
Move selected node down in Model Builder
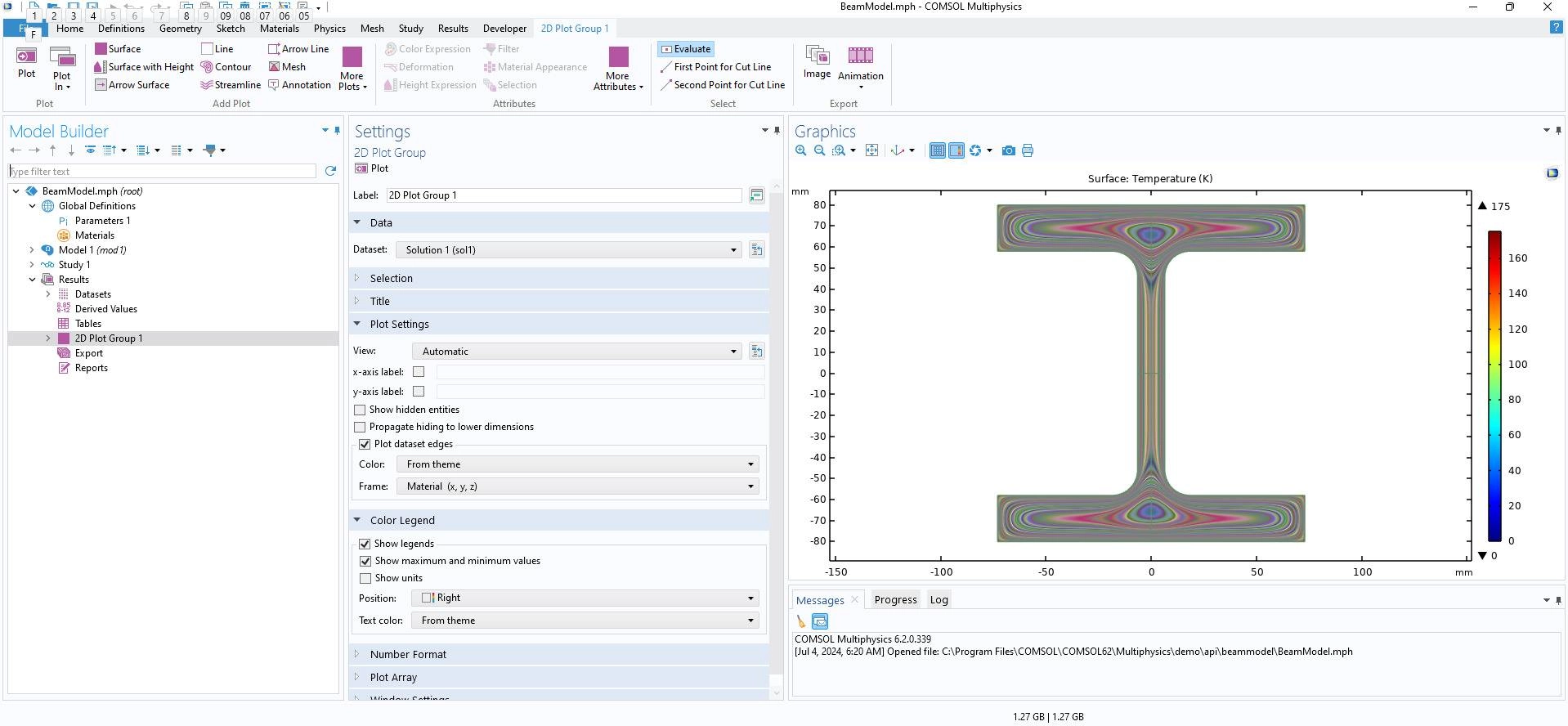(71, 150)
